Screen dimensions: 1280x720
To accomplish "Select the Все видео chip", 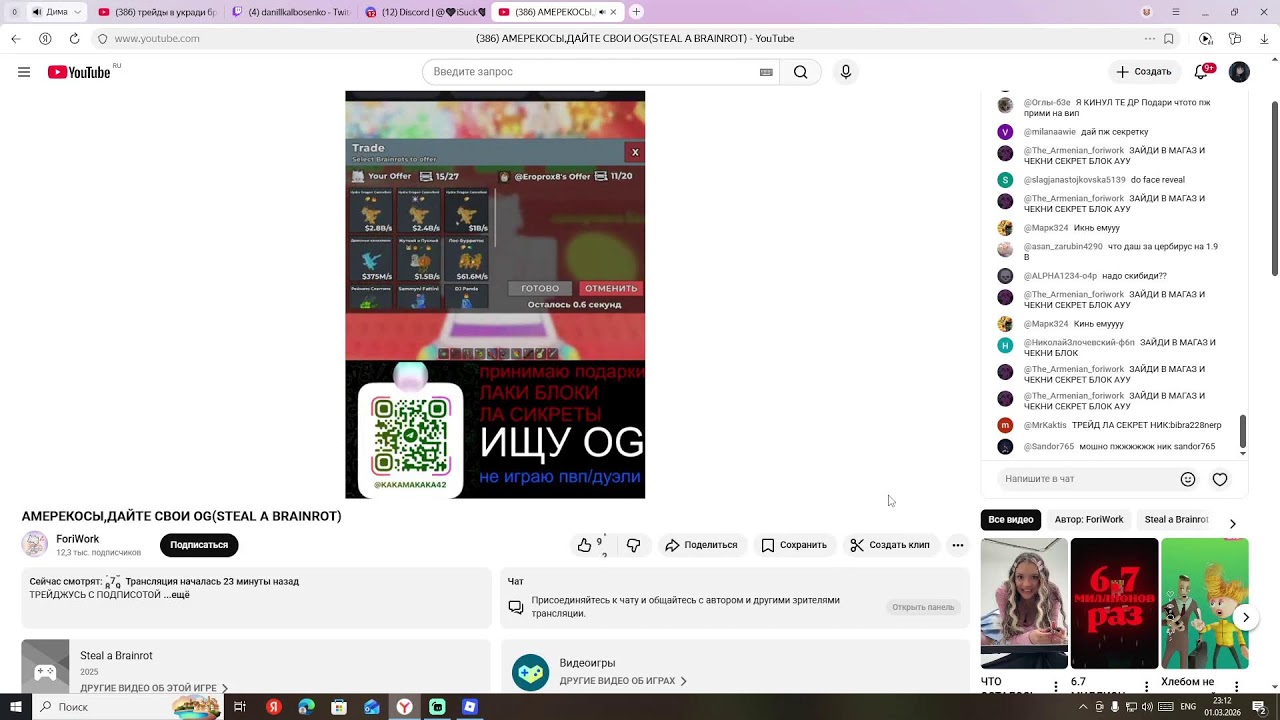I will click(1011, 520).
